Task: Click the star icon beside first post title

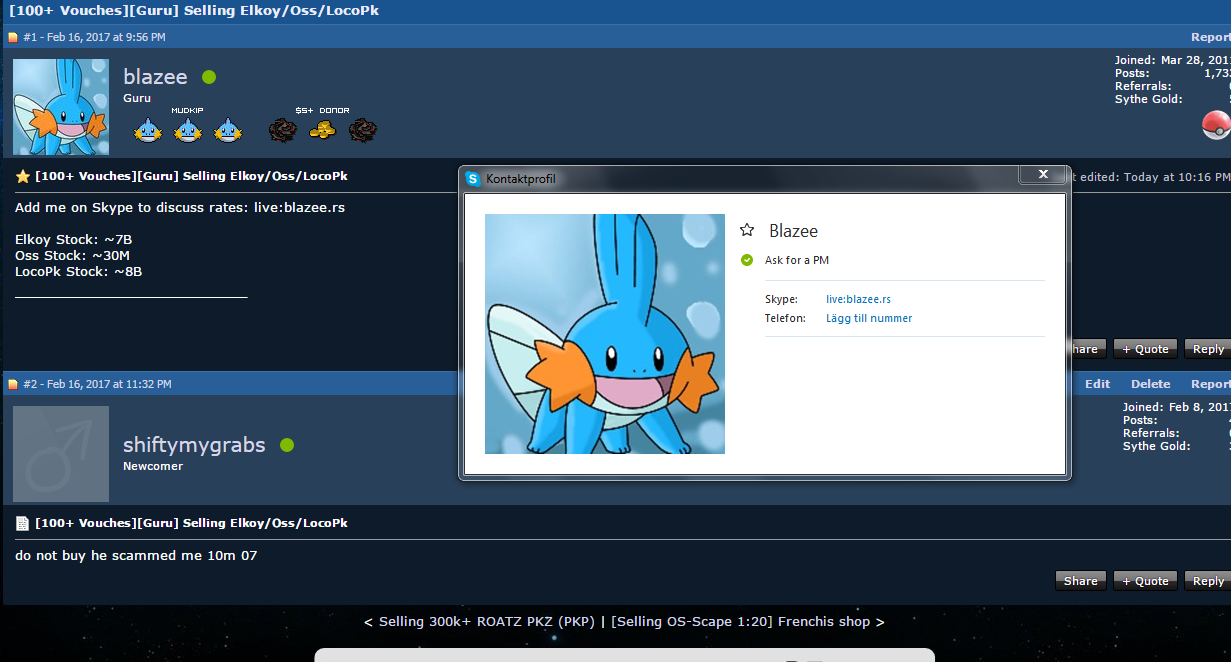Action: coord(23,176)
